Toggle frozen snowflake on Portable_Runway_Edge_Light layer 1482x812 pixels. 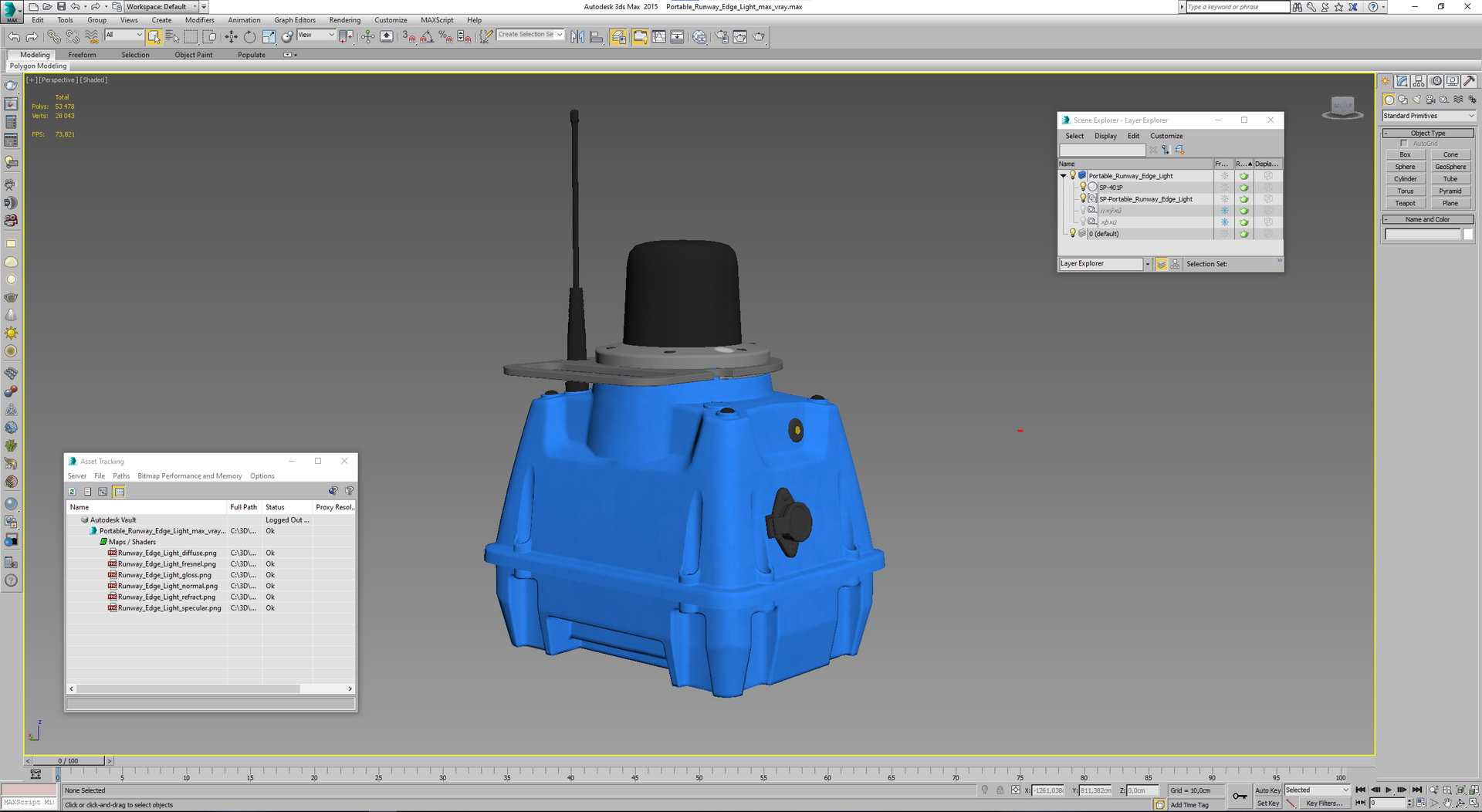pos(1224,176)
